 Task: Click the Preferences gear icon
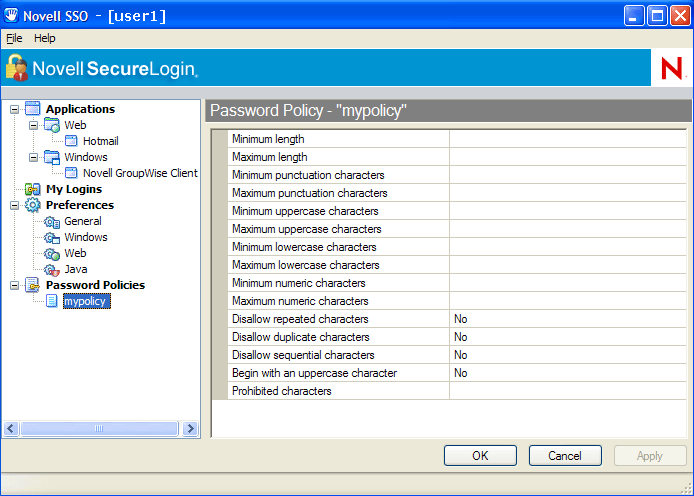(x=33, y=205)
